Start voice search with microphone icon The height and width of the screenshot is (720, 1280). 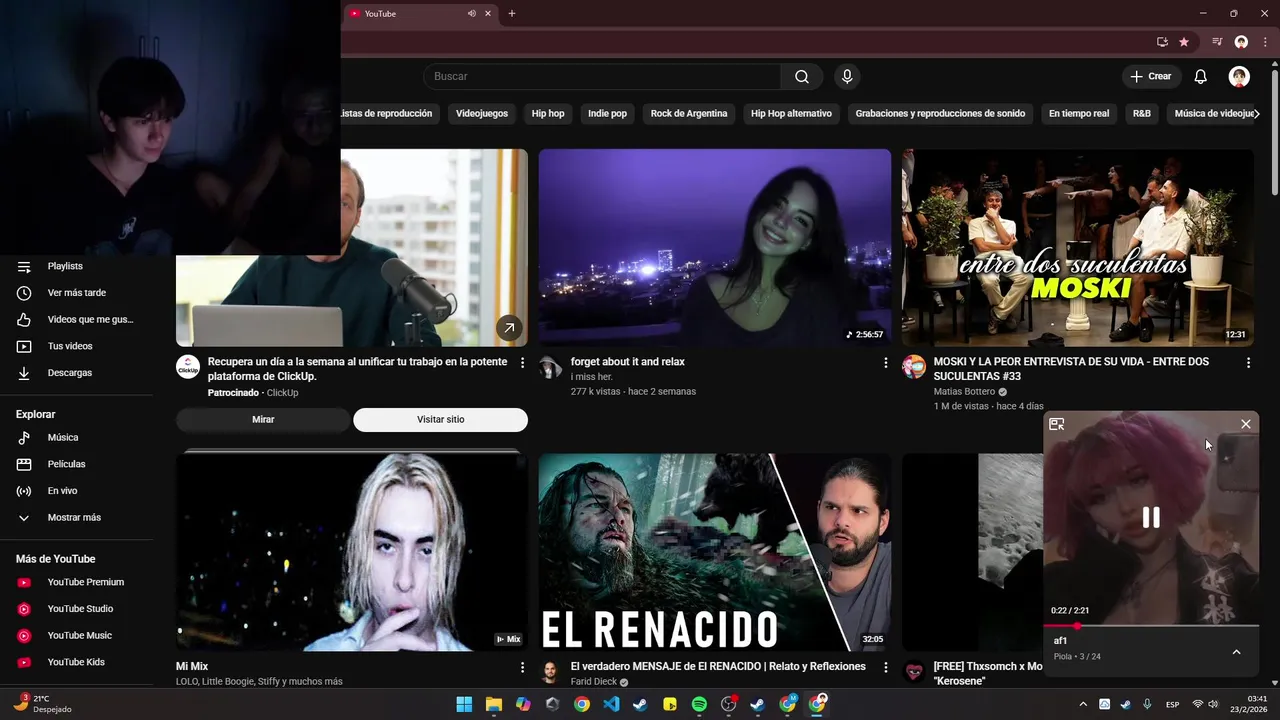click(x=847, y=76)
